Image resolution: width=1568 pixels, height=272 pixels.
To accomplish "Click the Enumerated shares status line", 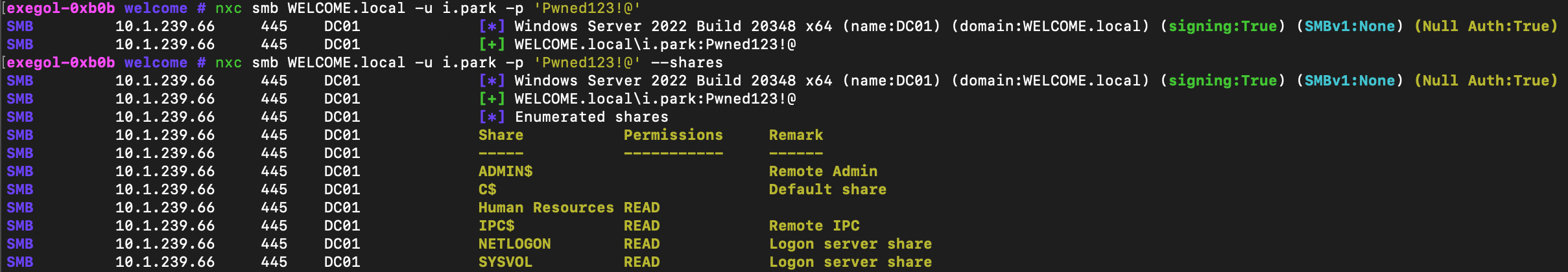I will pos(591,117).
